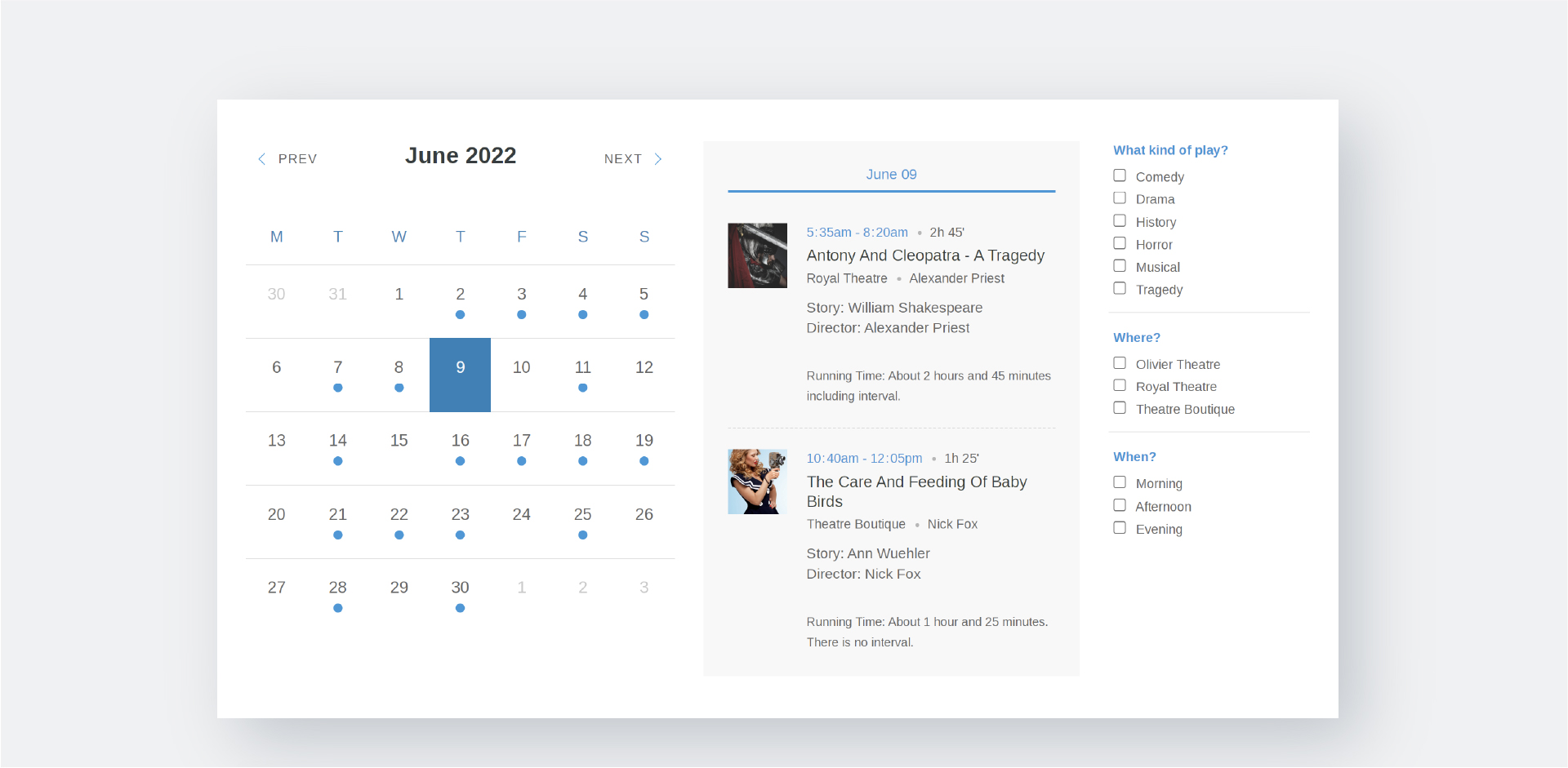
Task: Tick the Tragedy checkbox
Action: point(1120,289)
